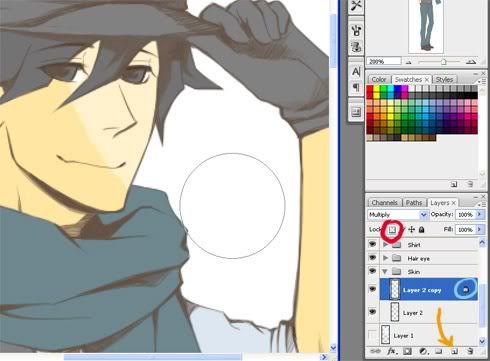Pick the yellow swatch in top row
The height and width of the screenshot is (361, 490).
tap(376, 89)
